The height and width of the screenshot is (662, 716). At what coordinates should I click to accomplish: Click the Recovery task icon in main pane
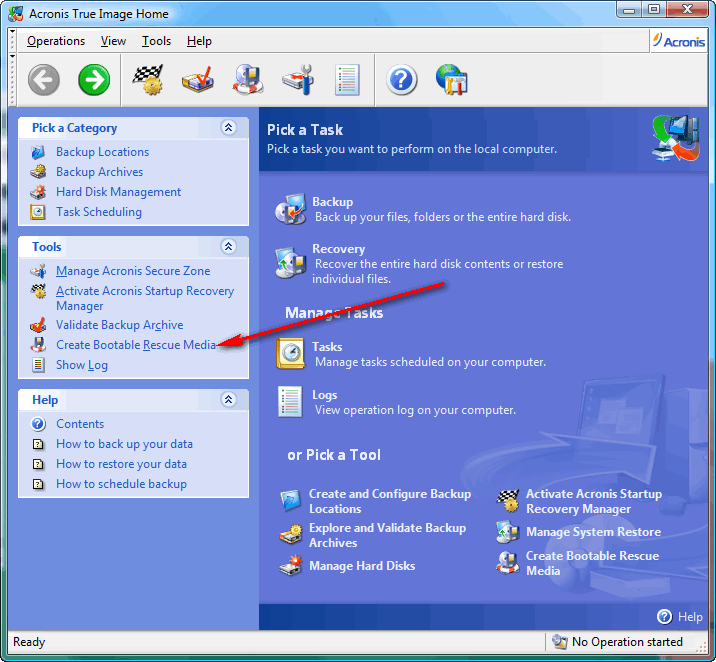[290, 263]
